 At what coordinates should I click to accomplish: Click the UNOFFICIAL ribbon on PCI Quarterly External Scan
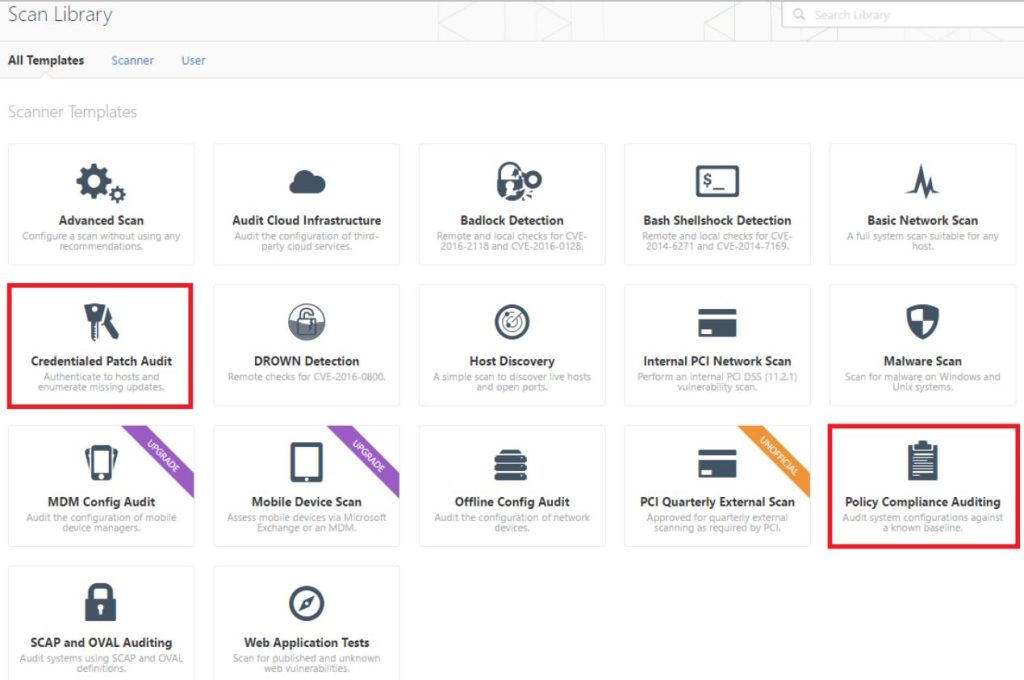pyautogui.click(x=778, y=457)
